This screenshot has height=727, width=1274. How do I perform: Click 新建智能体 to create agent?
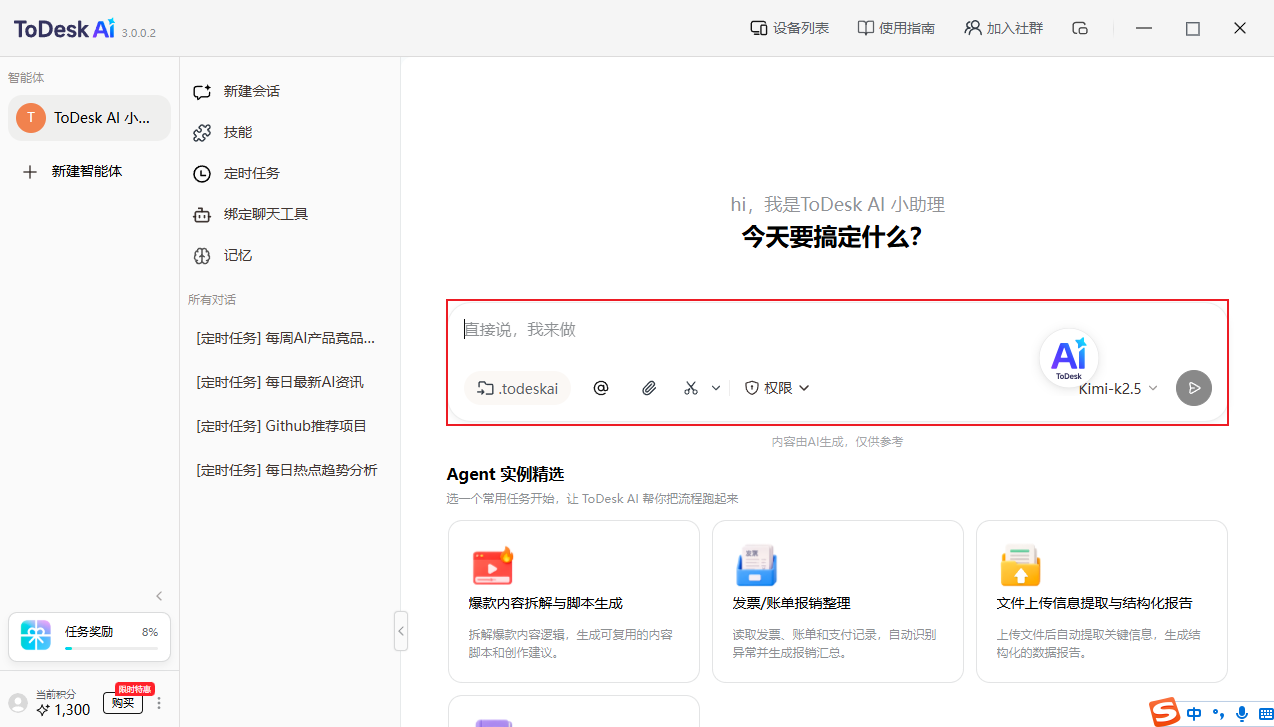click(72, 171)
